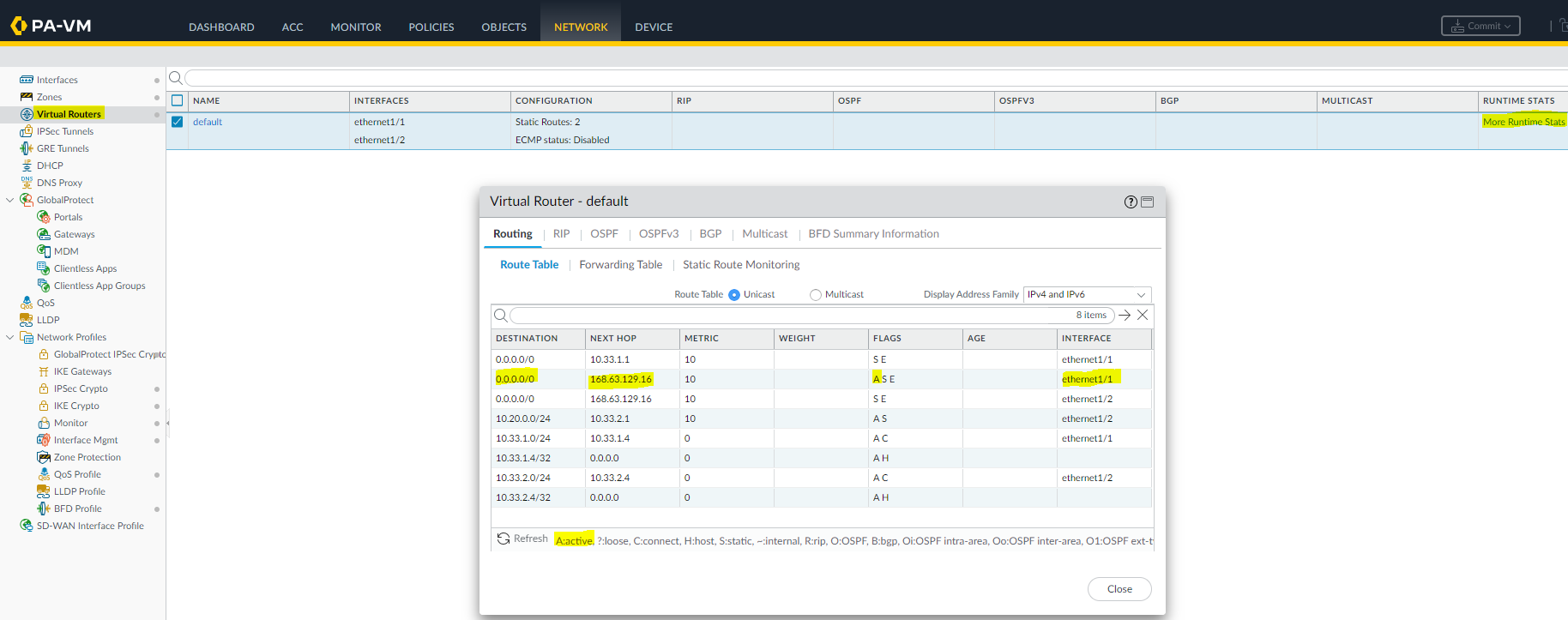The width and height of the screenshot is (1568, 620).
Task: Collapse the Network Profiles tree node
Action: [x=10, y=337]
